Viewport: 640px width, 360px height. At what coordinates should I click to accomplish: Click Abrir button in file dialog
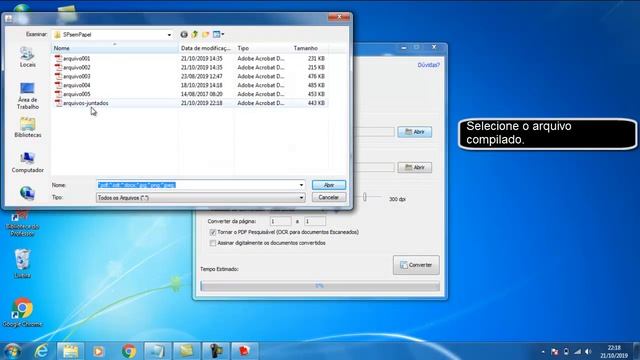click(329, 185)
